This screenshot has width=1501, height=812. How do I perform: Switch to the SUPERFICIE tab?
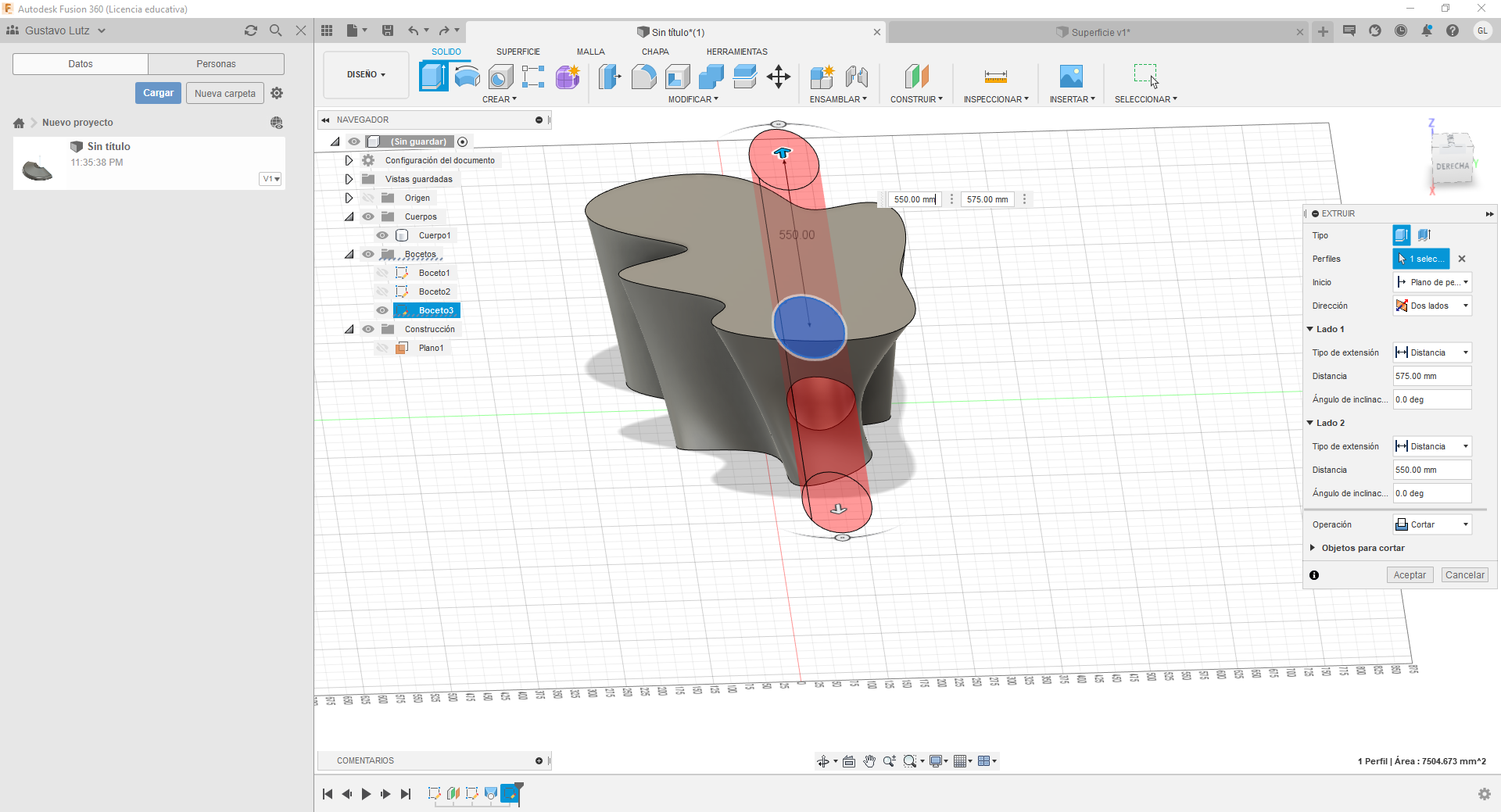click(x=518, y=52)
